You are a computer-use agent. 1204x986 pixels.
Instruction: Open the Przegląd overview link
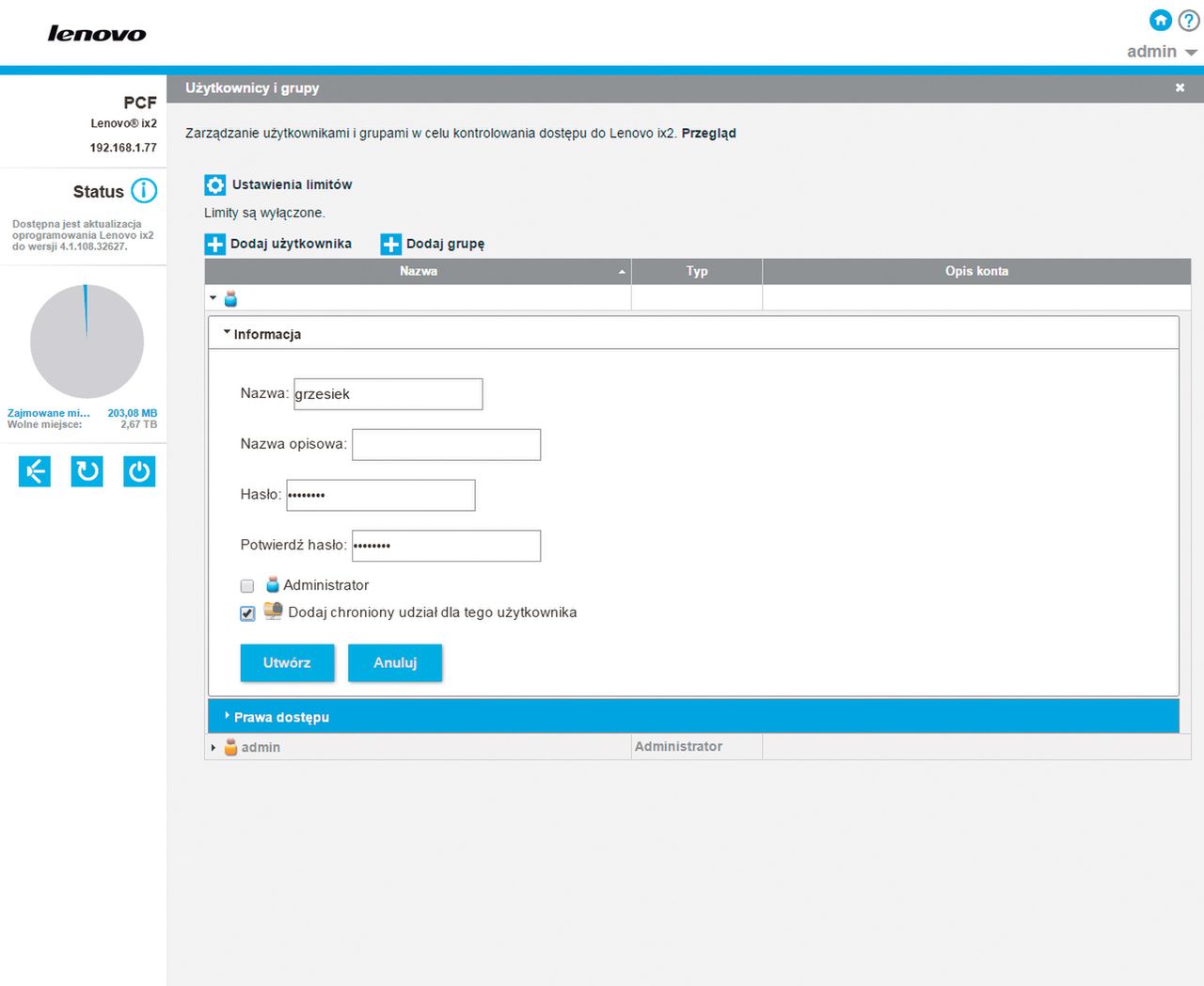click(708, 134)
